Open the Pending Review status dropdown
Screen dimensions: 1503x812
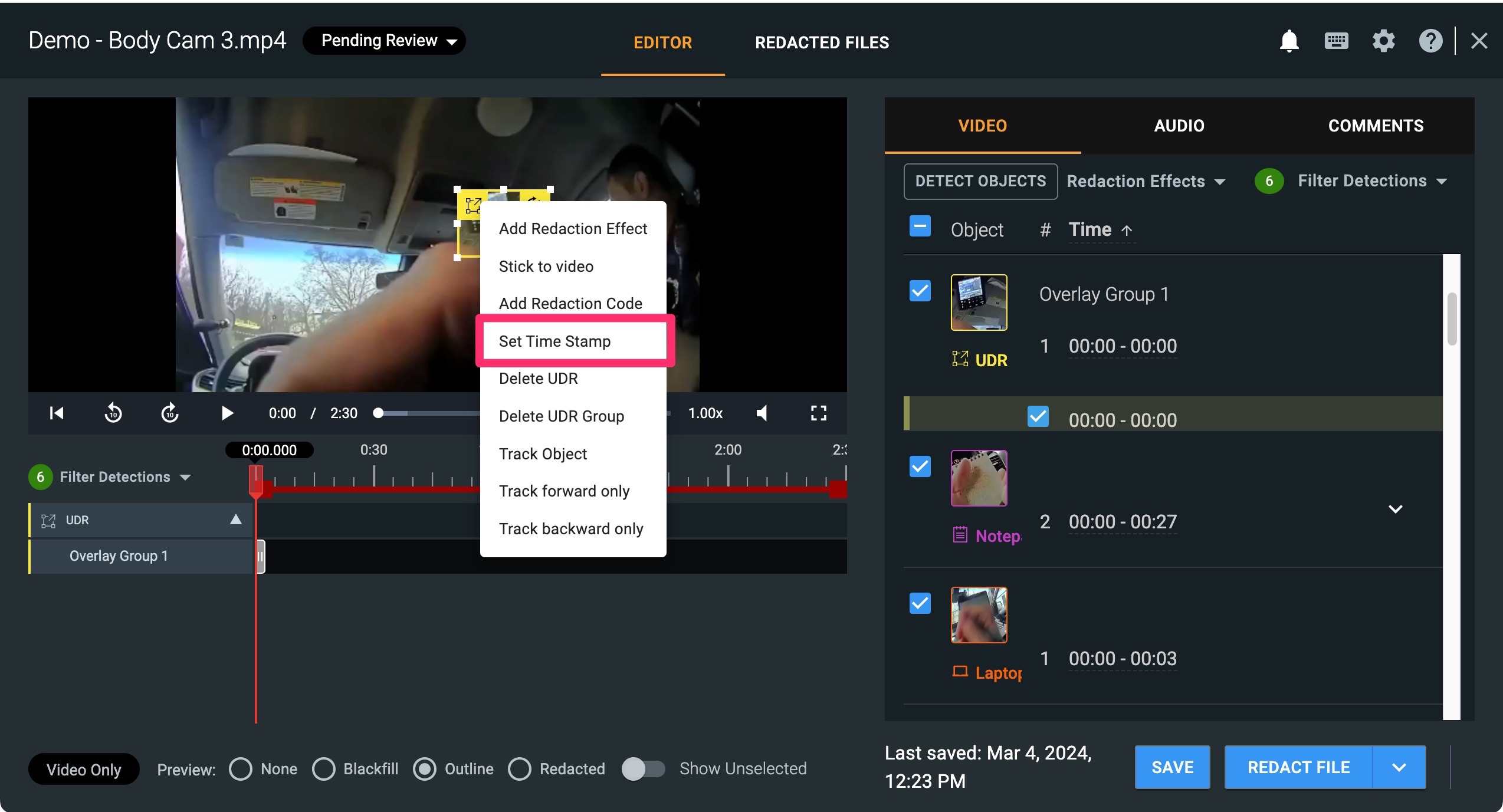(385, 41)
